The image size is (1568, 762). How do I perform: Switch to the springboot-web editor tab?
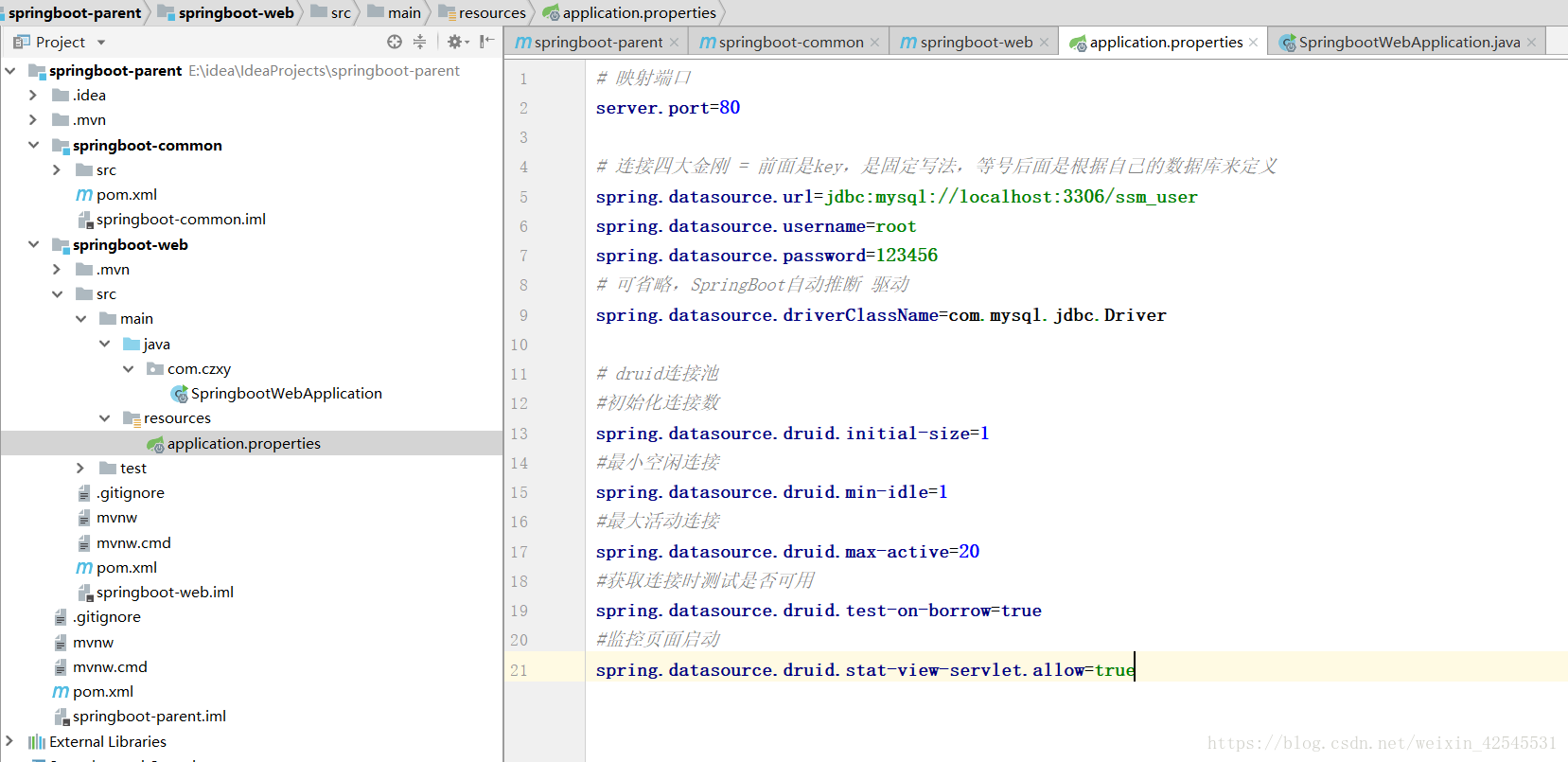[x=976, y=43]
